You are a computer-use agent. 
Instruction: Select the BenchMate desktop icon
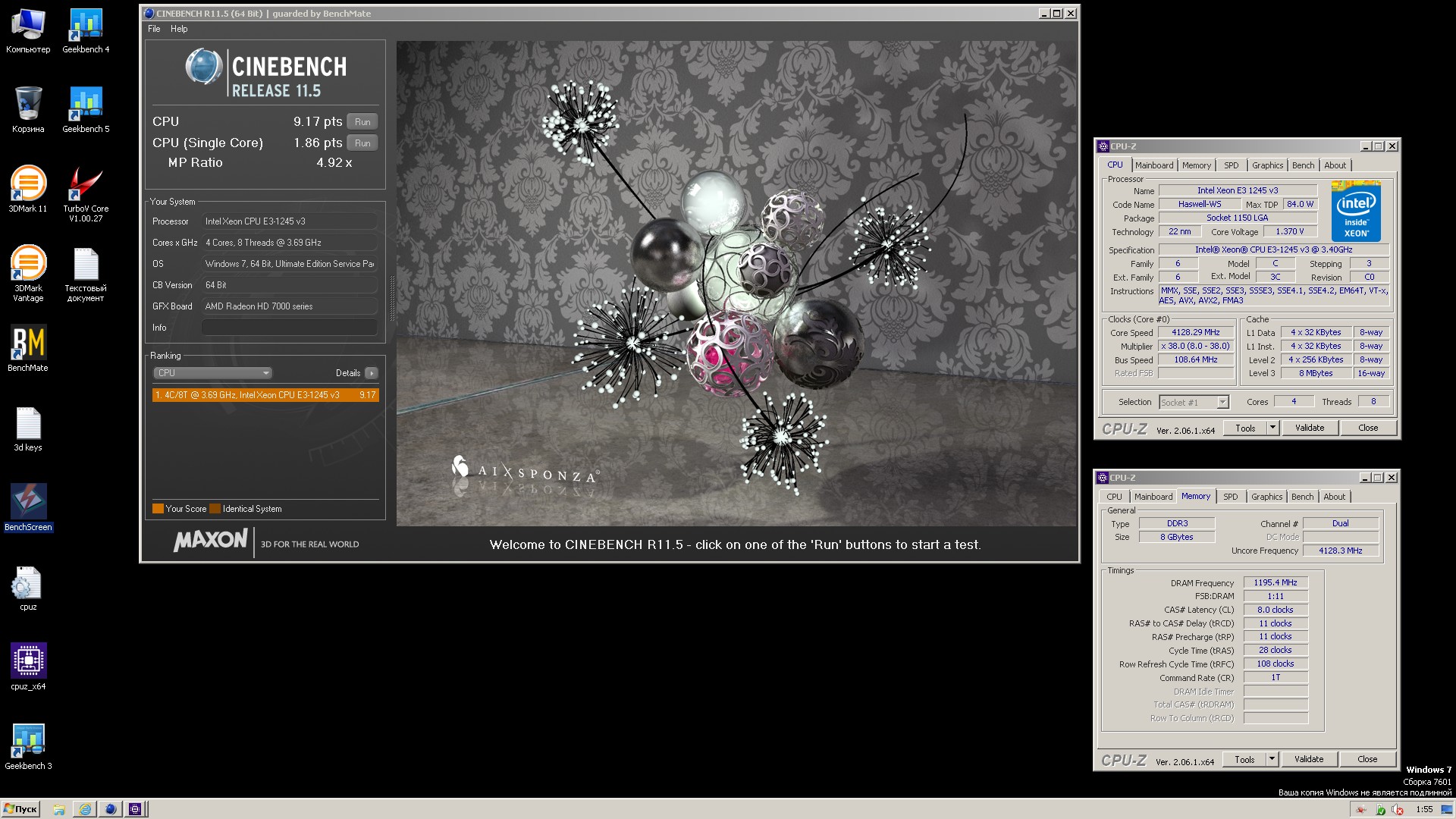click(28, 349)
